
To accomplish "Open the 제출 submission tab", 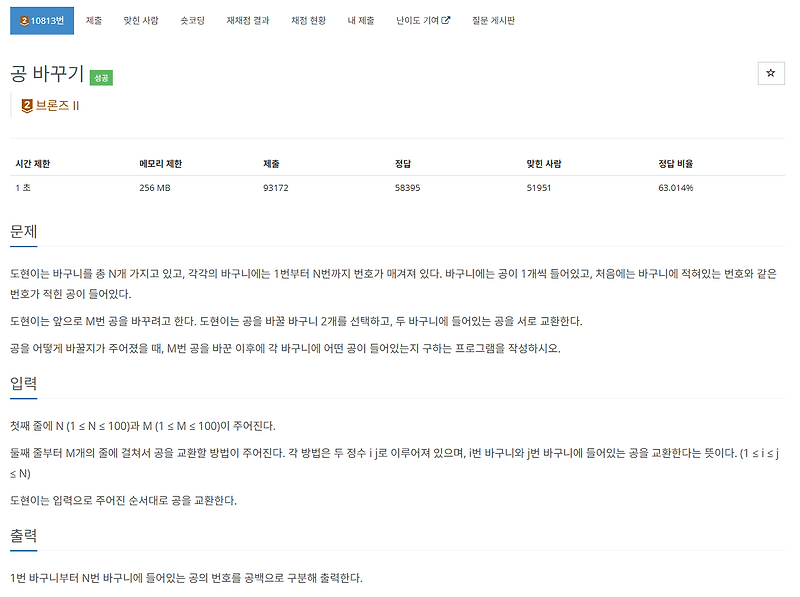I will point(96,18).
